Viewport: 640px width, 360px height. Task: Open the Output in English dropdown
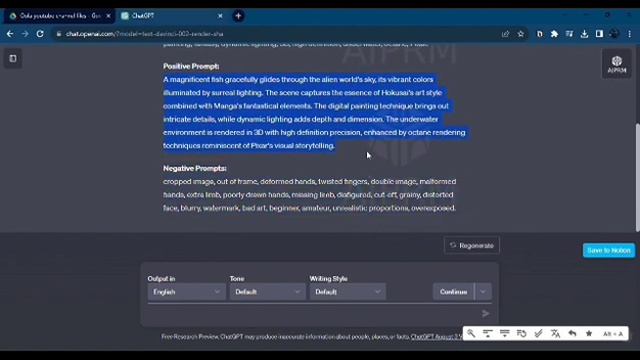tap(186, 292)
